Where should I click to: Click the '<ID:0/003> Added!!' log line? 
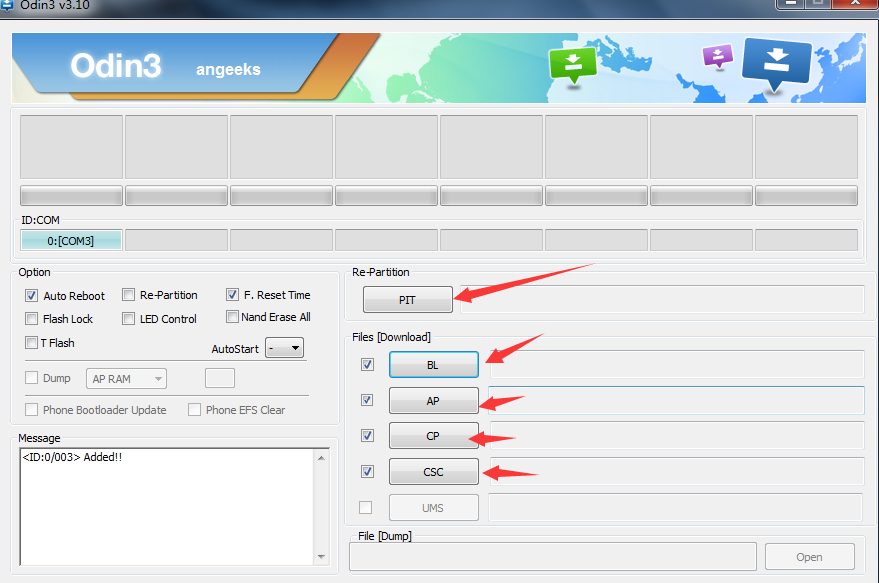(72, 457)
